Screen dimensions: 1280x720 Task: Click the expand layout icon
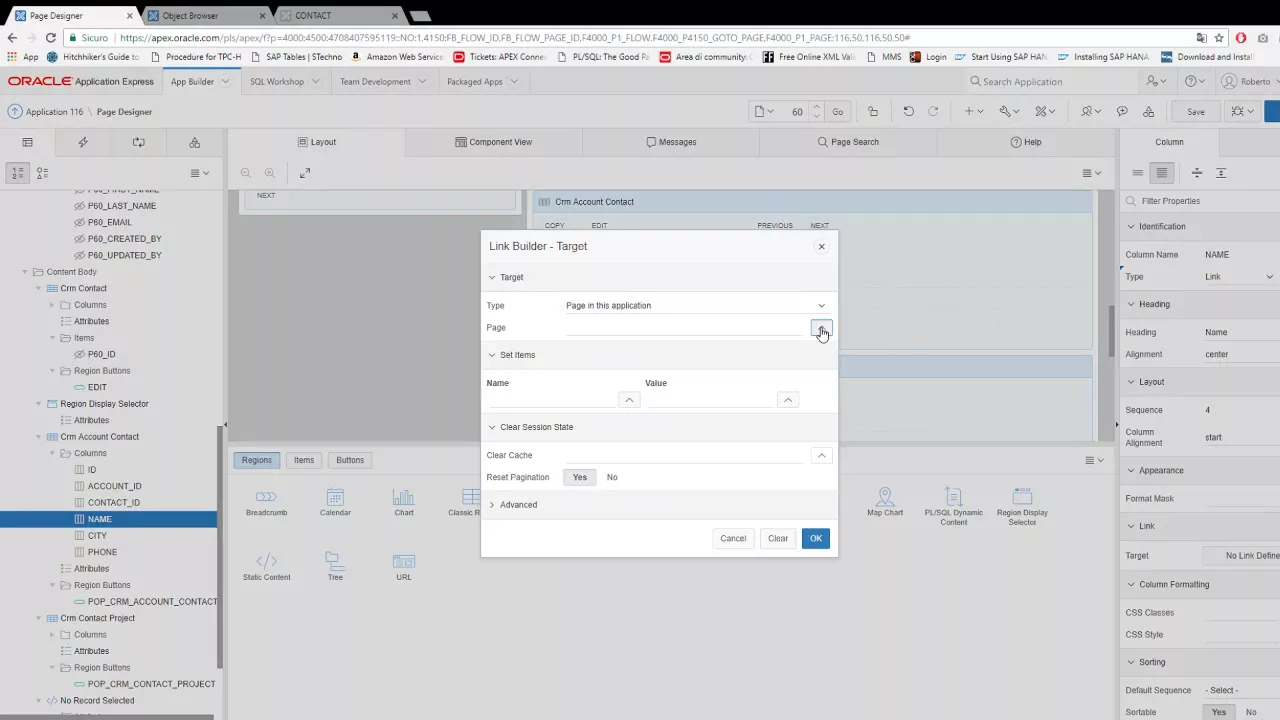[x=305, y=173]
